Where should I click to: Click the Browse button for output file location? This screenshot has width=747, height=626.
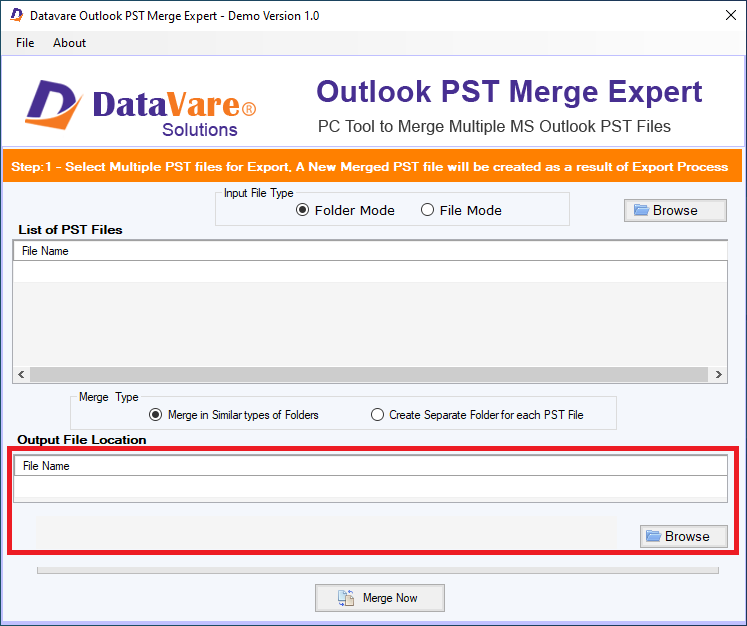point(684,536)
